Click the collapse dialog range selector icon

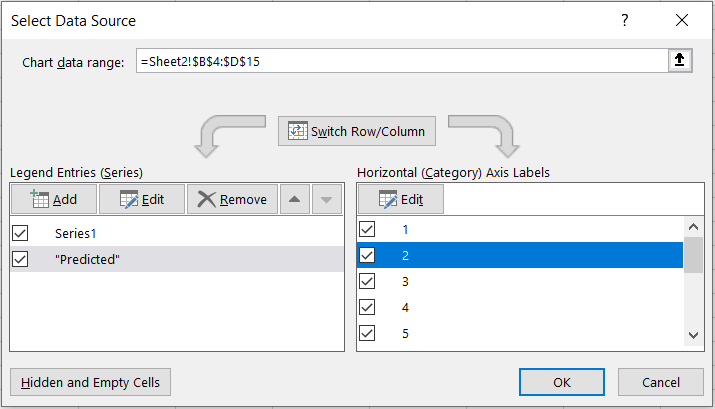680,61
